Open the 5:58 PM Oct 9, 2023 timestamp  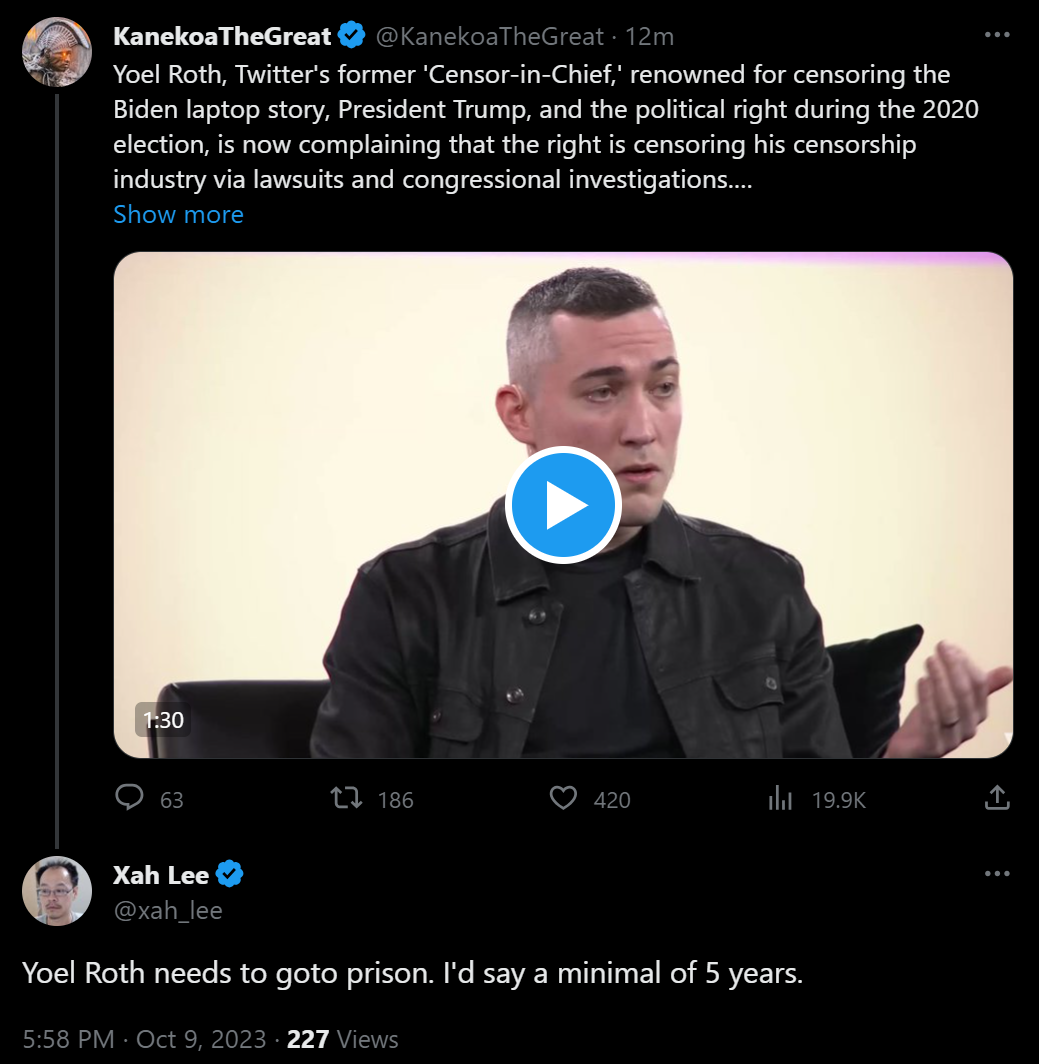pos(144,1039)
